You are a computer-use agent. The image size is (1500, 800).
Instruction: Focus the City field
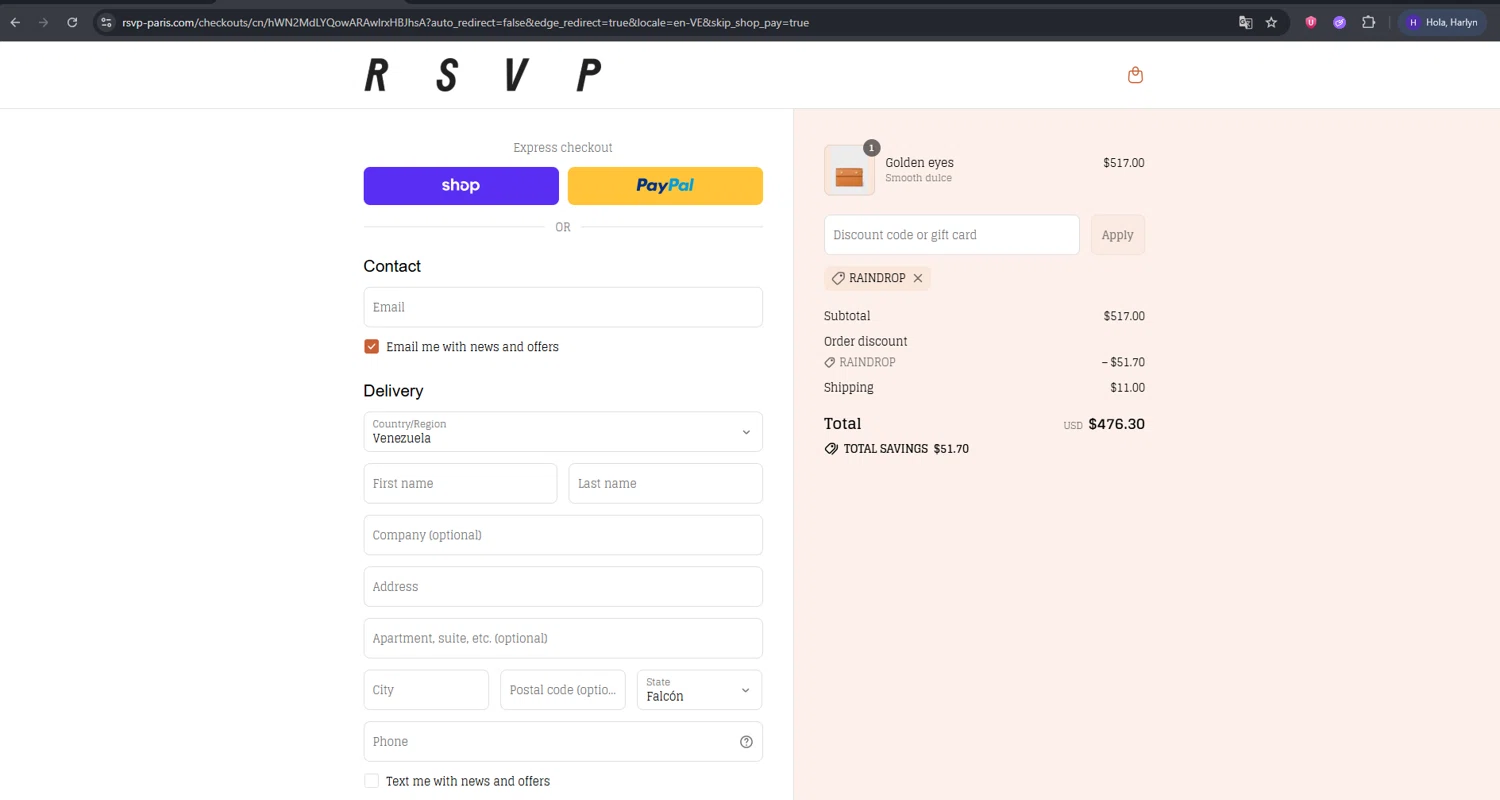tap(426, 690)
